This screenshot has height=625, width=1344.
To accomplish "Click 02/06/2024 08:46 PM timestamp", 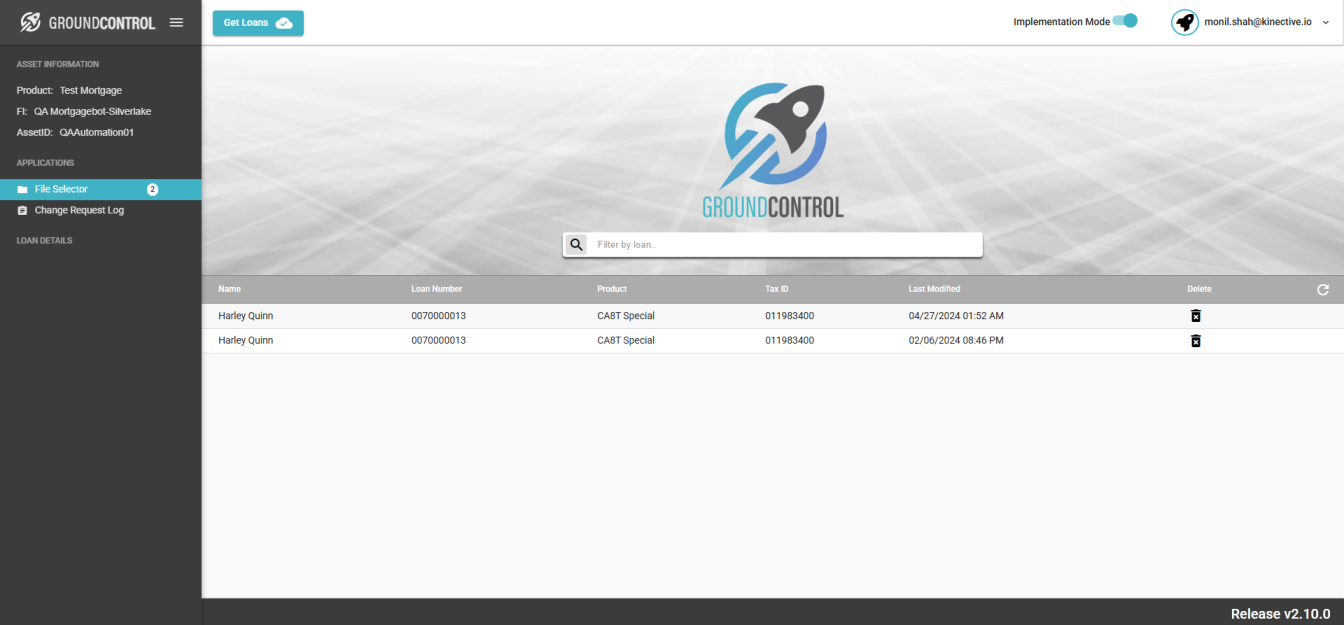I will tap(956, 341).
